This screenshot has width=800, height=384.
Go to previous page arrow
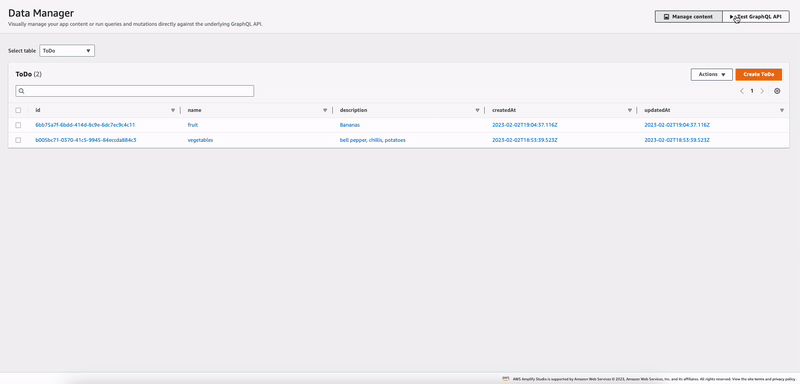(742, 91)
